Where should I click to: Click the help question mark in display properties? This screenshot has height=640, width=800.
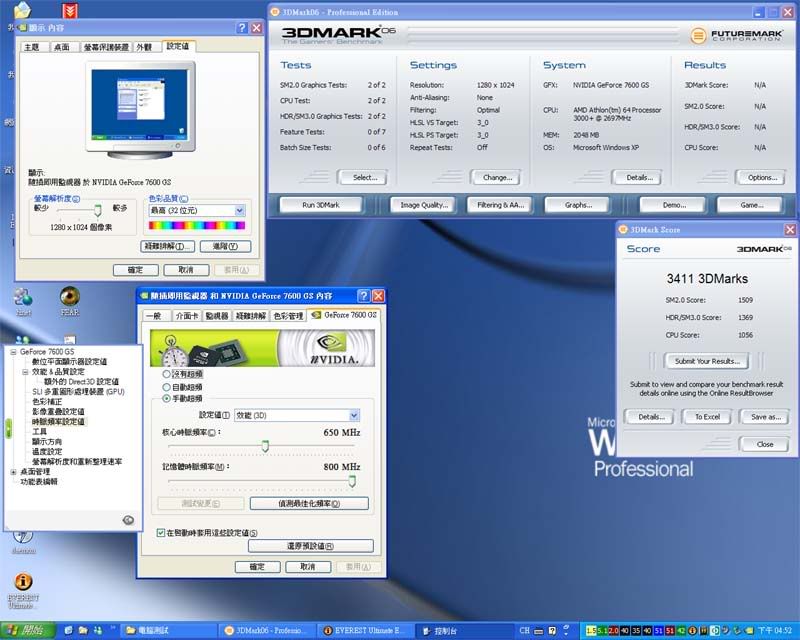242,28
